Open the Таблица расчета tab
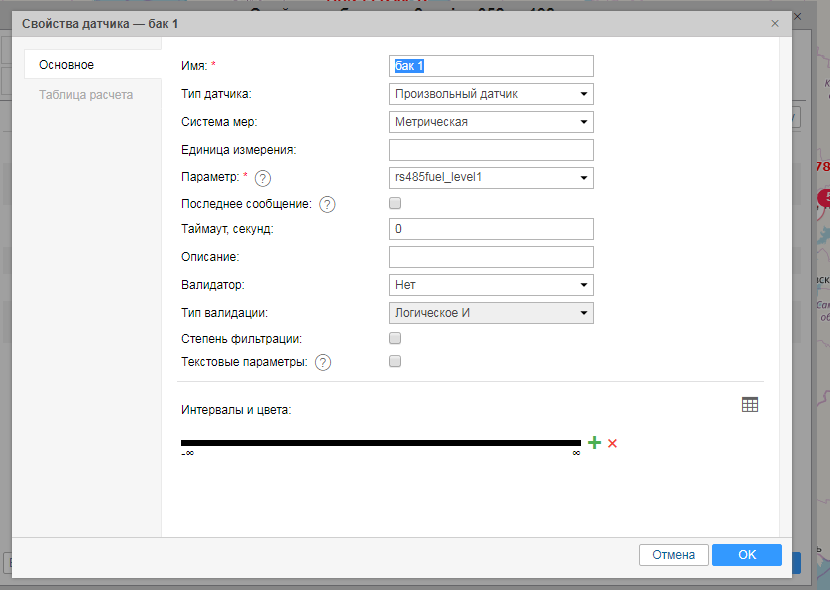 [86, 95]
